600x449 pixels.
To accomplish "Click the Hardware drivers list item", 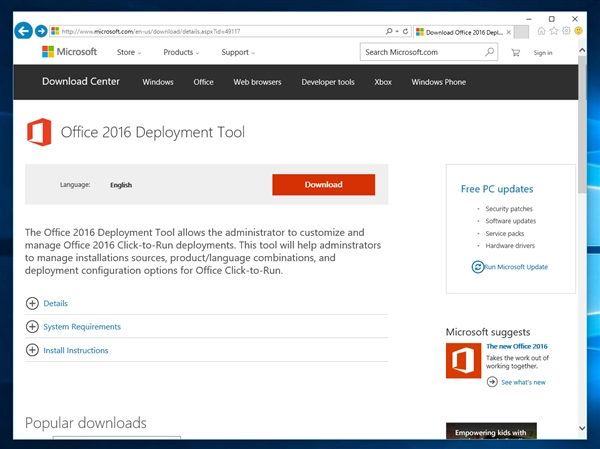I will click(x=510, y=245).
